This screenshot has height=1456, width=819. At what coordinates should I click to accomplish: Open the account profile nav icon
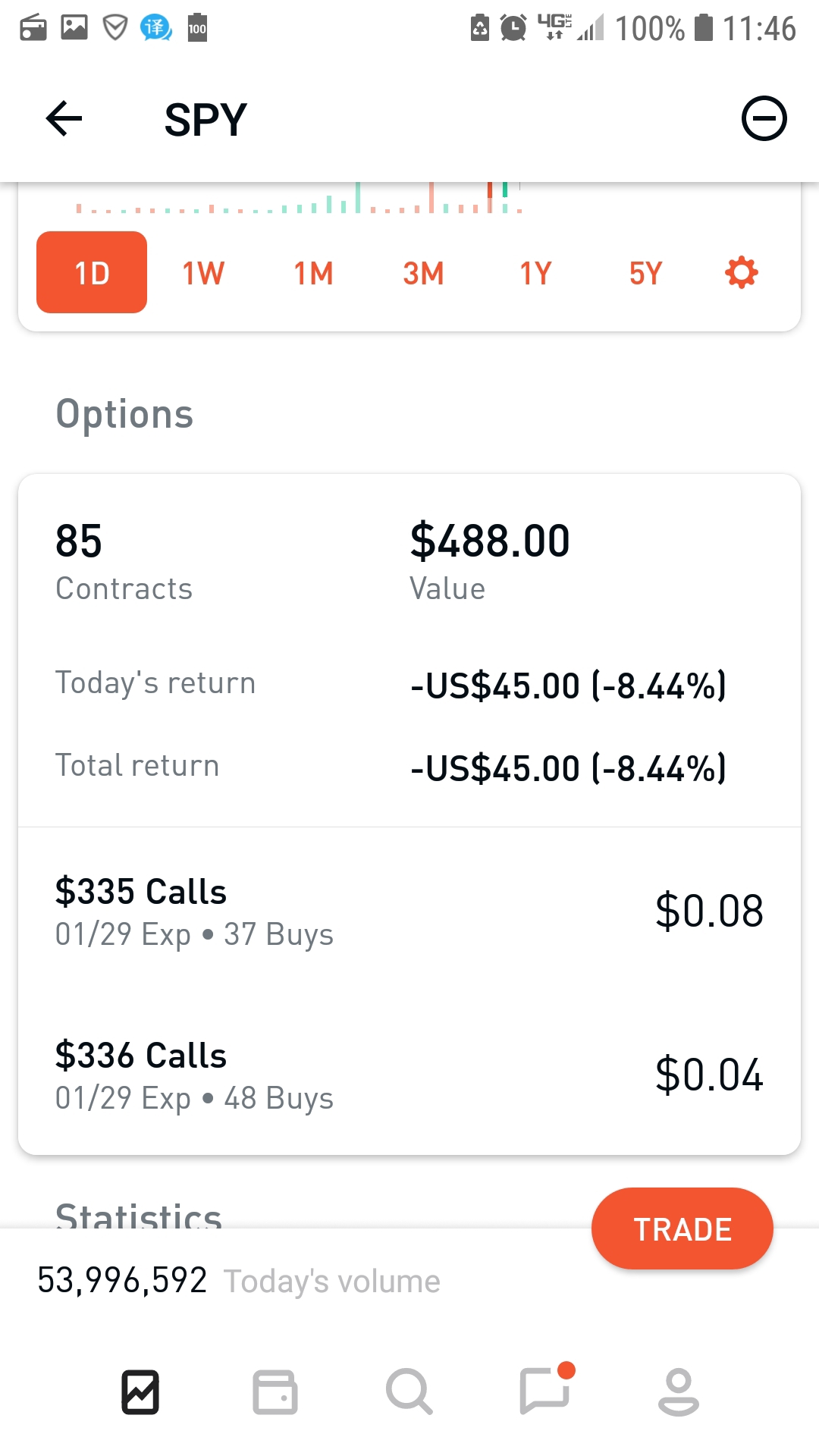(x=678, y=1392)
